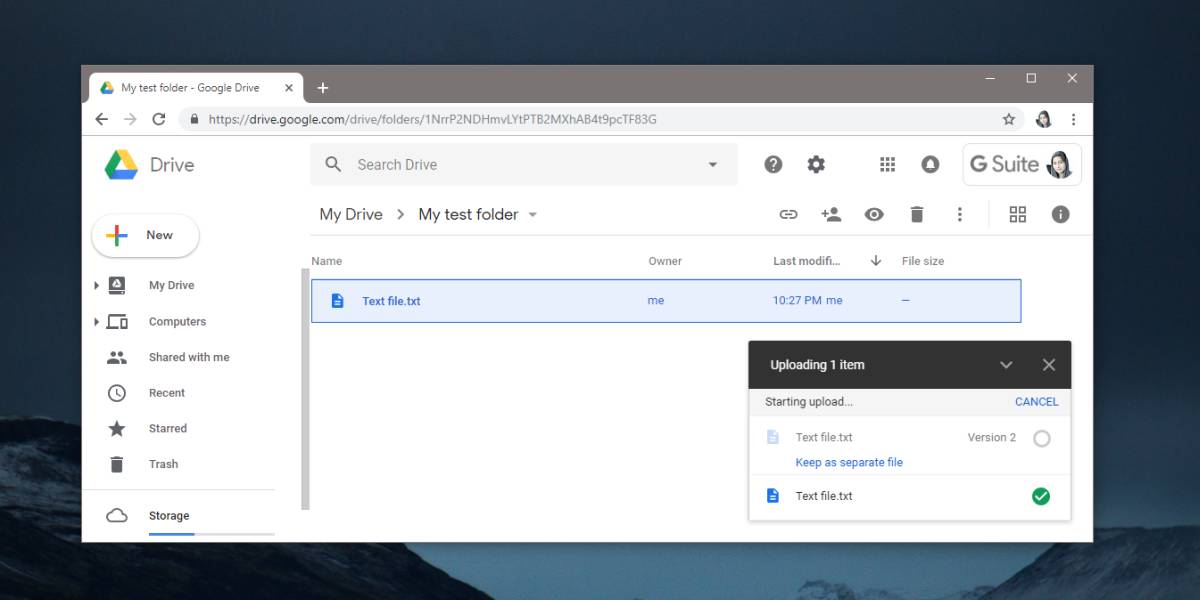
Task: Switch to grid view layout
Action: click(1018, 214)
